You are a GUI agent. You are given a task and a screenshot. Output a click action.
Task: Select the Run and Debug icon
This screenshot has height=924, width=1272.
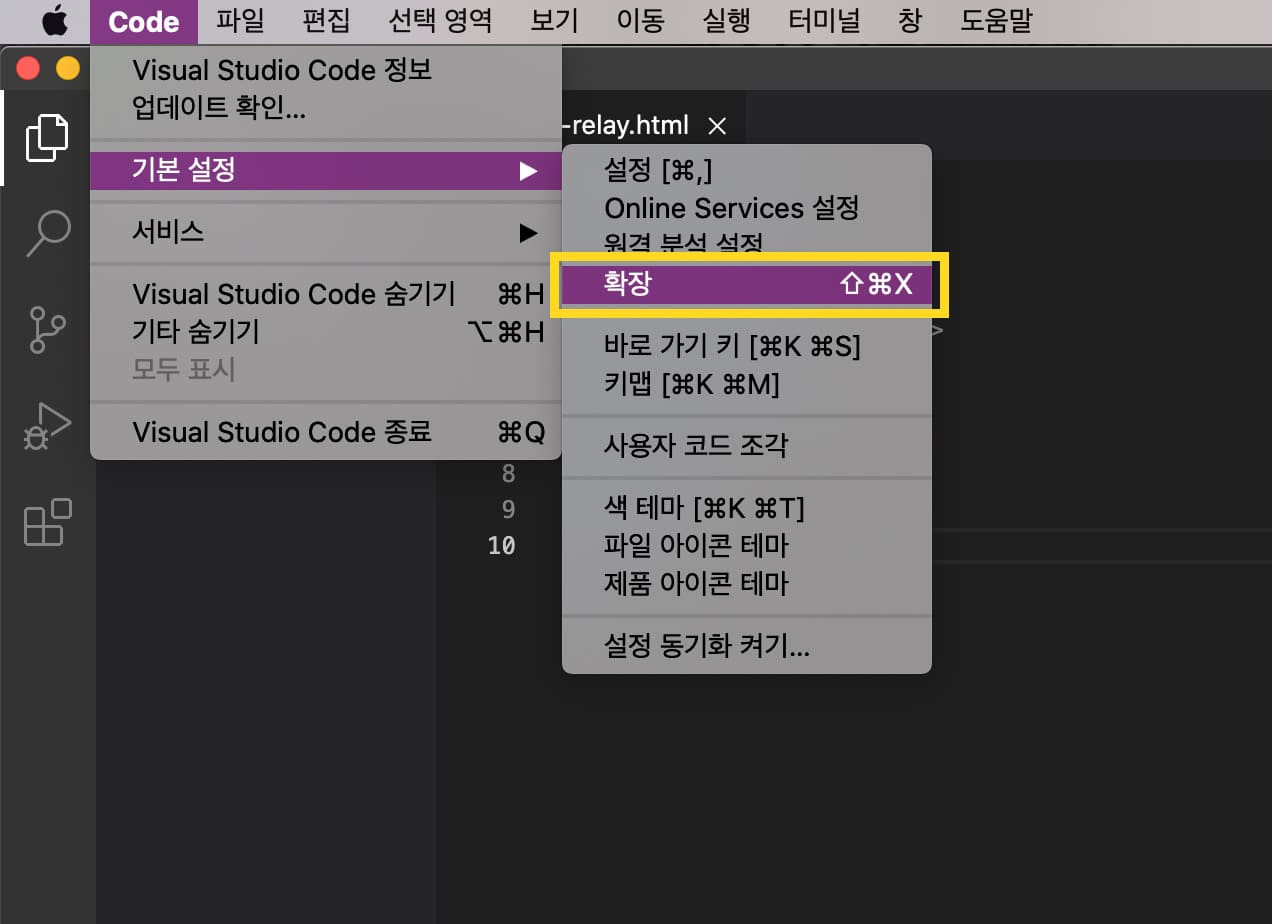46,427
